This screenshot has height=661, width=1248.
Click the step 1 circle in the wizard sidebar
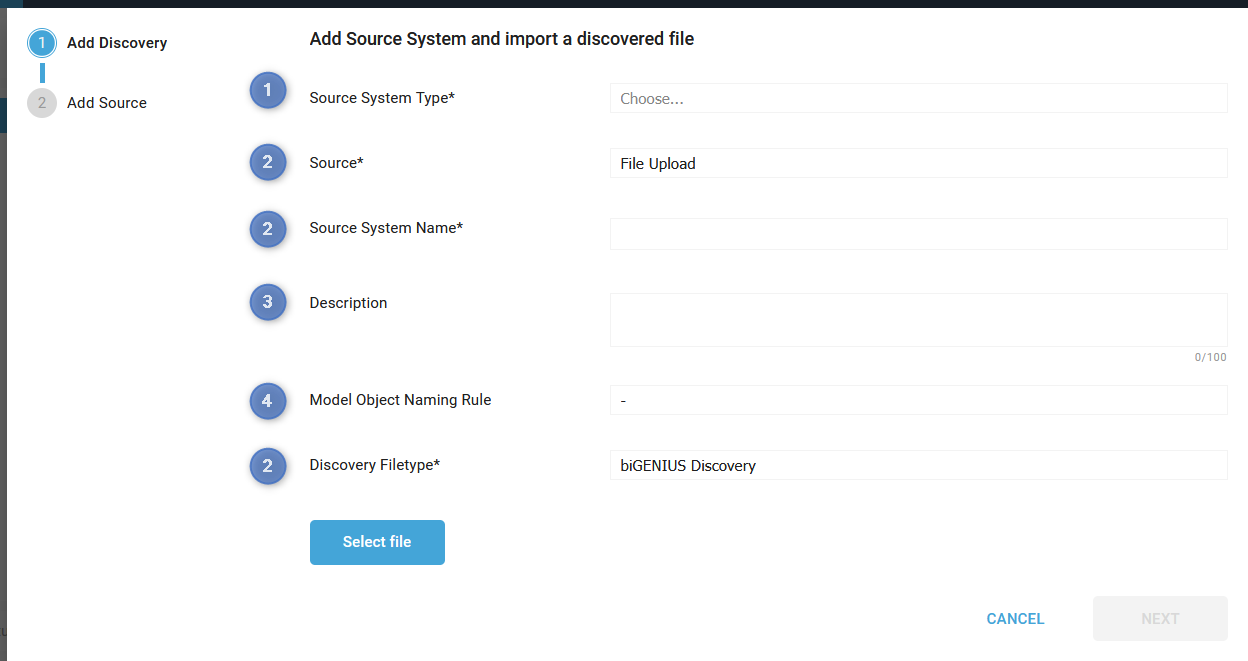click(x=42, y=43)
